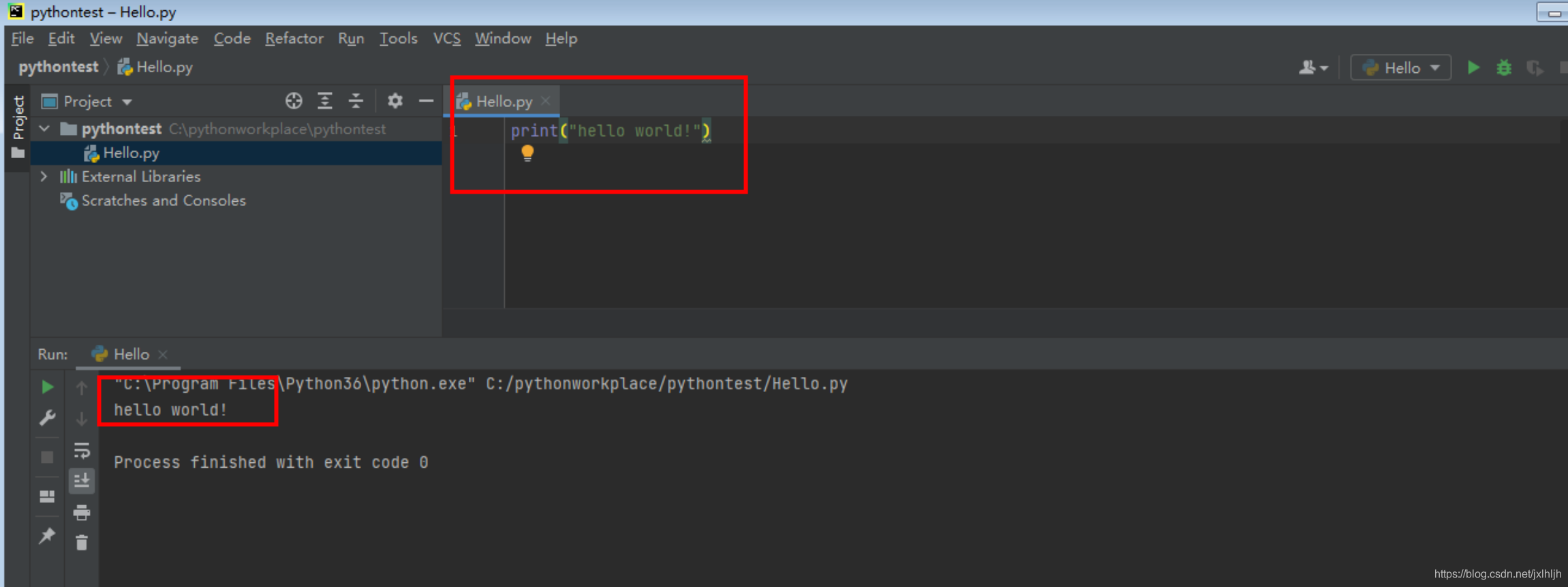Open the Help menu

click(x=561, y=38)
